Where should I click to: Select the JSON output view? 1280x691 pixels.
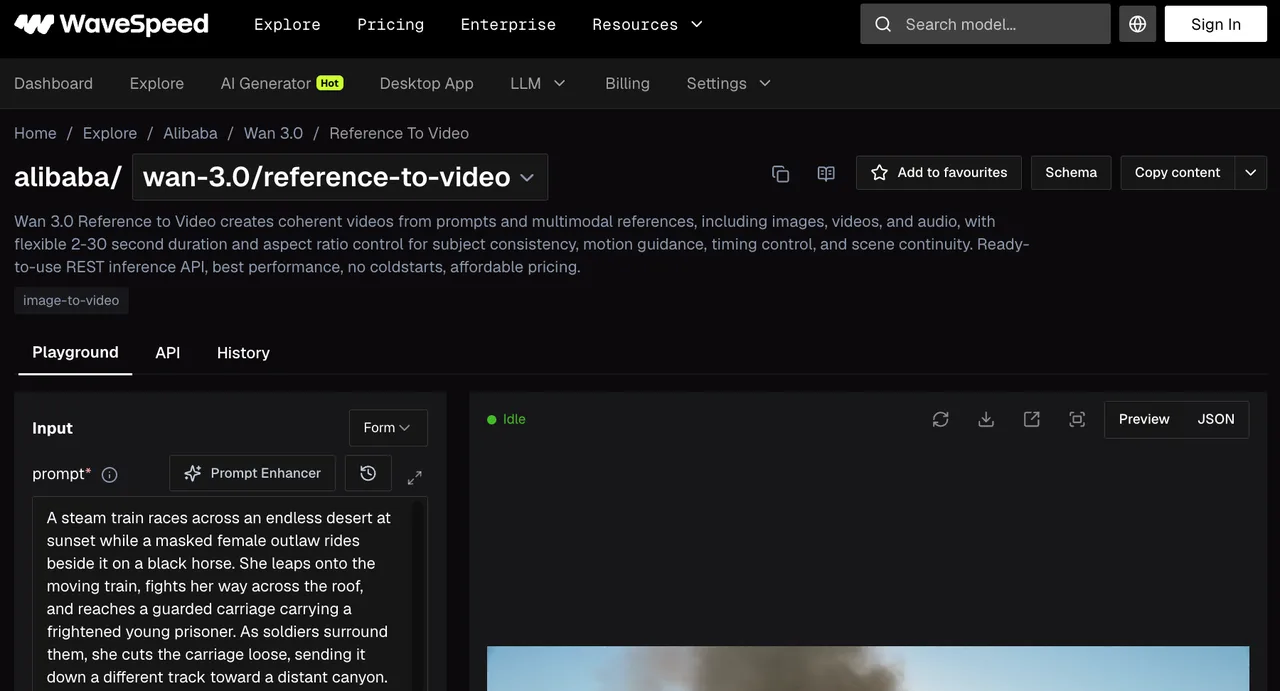1216,419
